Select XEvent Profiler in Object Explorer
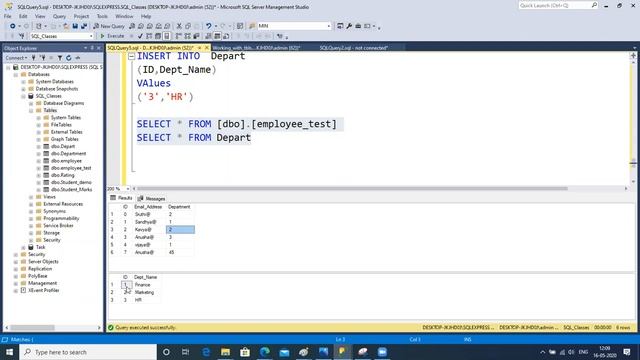The image size is (640, 360). 43,290
